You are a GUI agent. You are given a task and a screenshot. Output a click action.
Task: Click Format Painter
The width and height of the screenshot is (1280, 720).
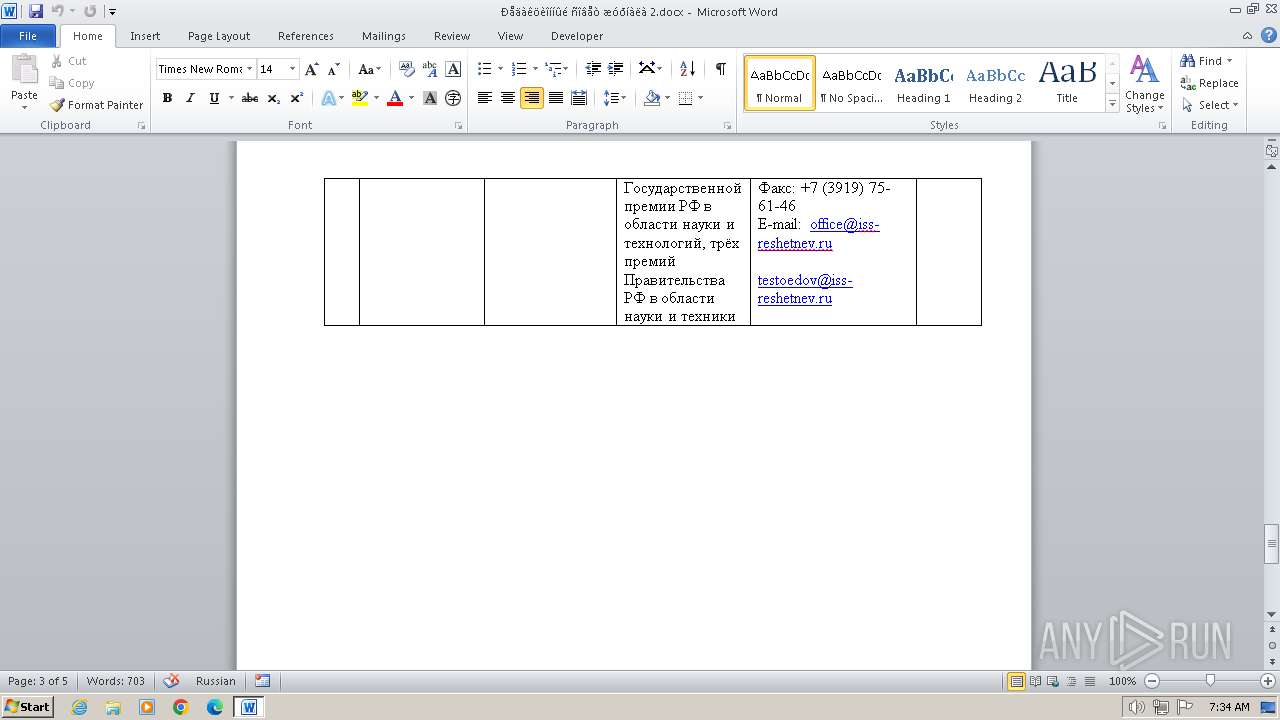coord(96,105)
